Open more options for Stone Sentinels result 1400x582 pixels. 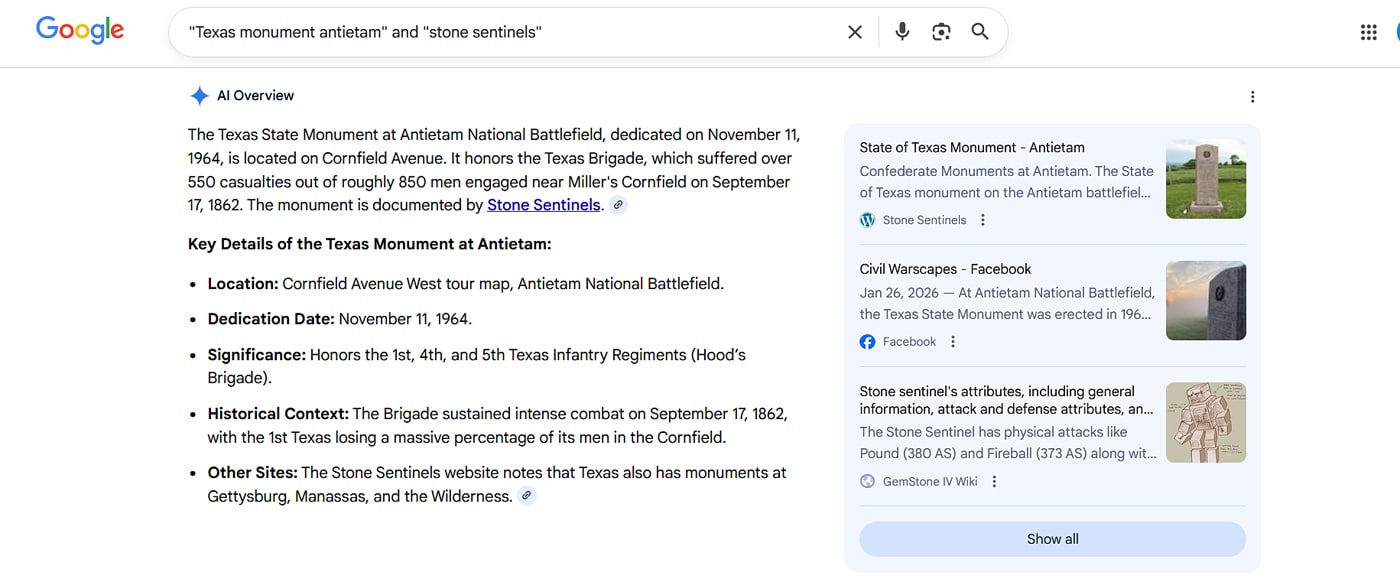coord(983,220)
